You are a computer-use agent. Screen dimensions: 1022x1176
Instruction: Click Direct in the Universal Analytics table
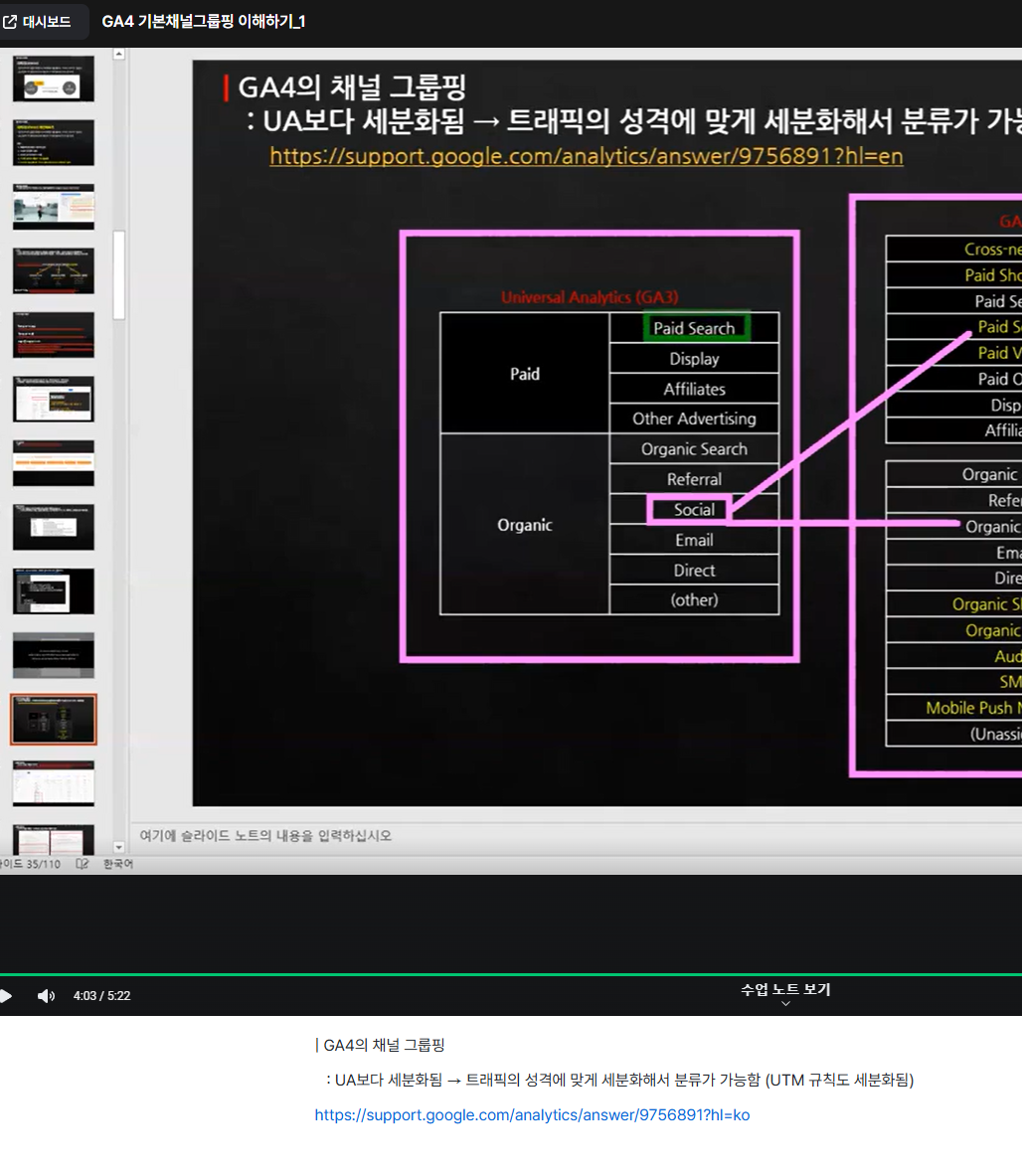coord(694,570)
